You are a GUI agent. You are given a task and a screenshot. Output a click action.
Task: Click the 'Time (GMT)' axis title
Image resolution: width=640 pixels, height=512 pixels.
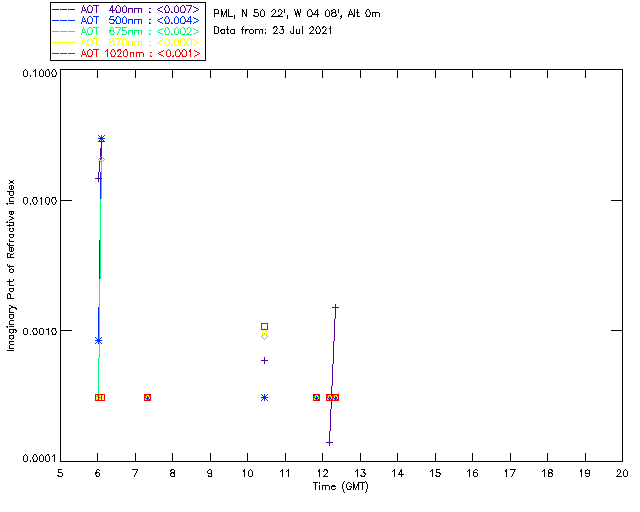pyautogui.click(x=340, y=487)
